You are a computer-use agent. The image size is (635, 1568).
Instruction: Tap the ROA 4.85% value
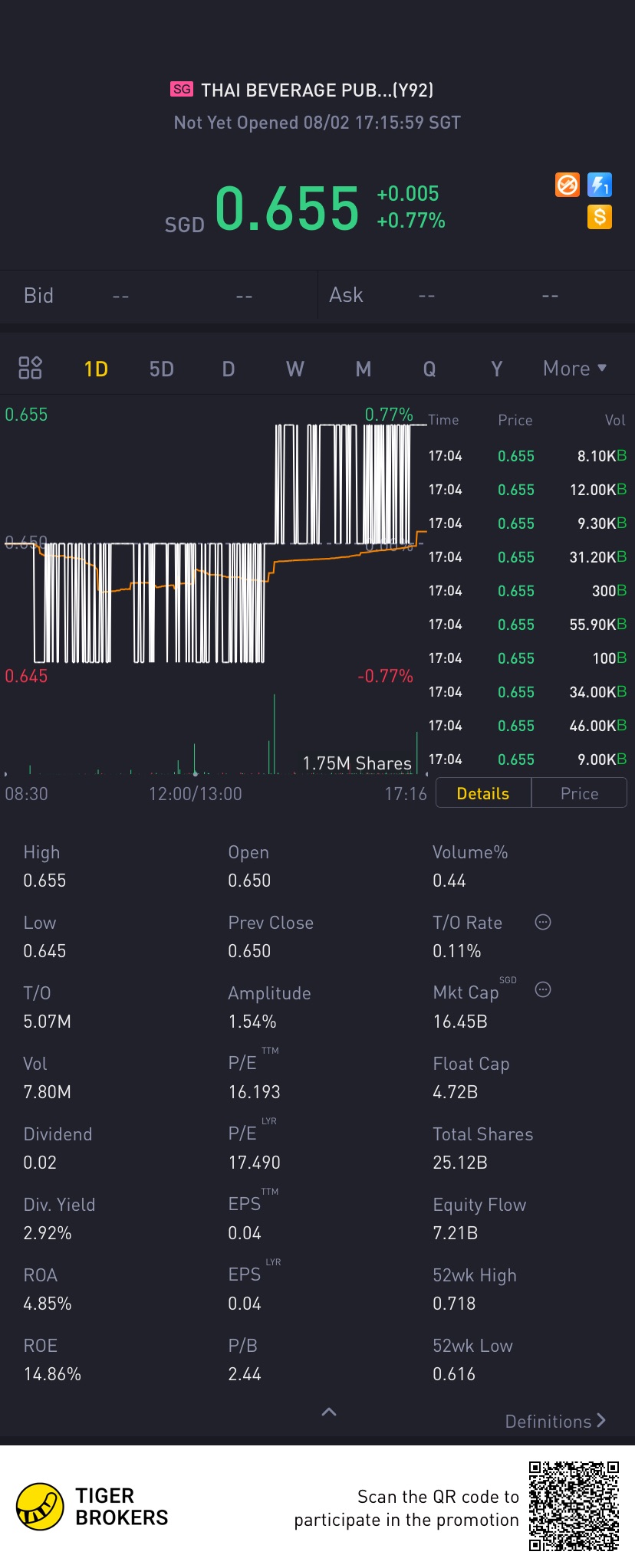(x=48, y=1304)
